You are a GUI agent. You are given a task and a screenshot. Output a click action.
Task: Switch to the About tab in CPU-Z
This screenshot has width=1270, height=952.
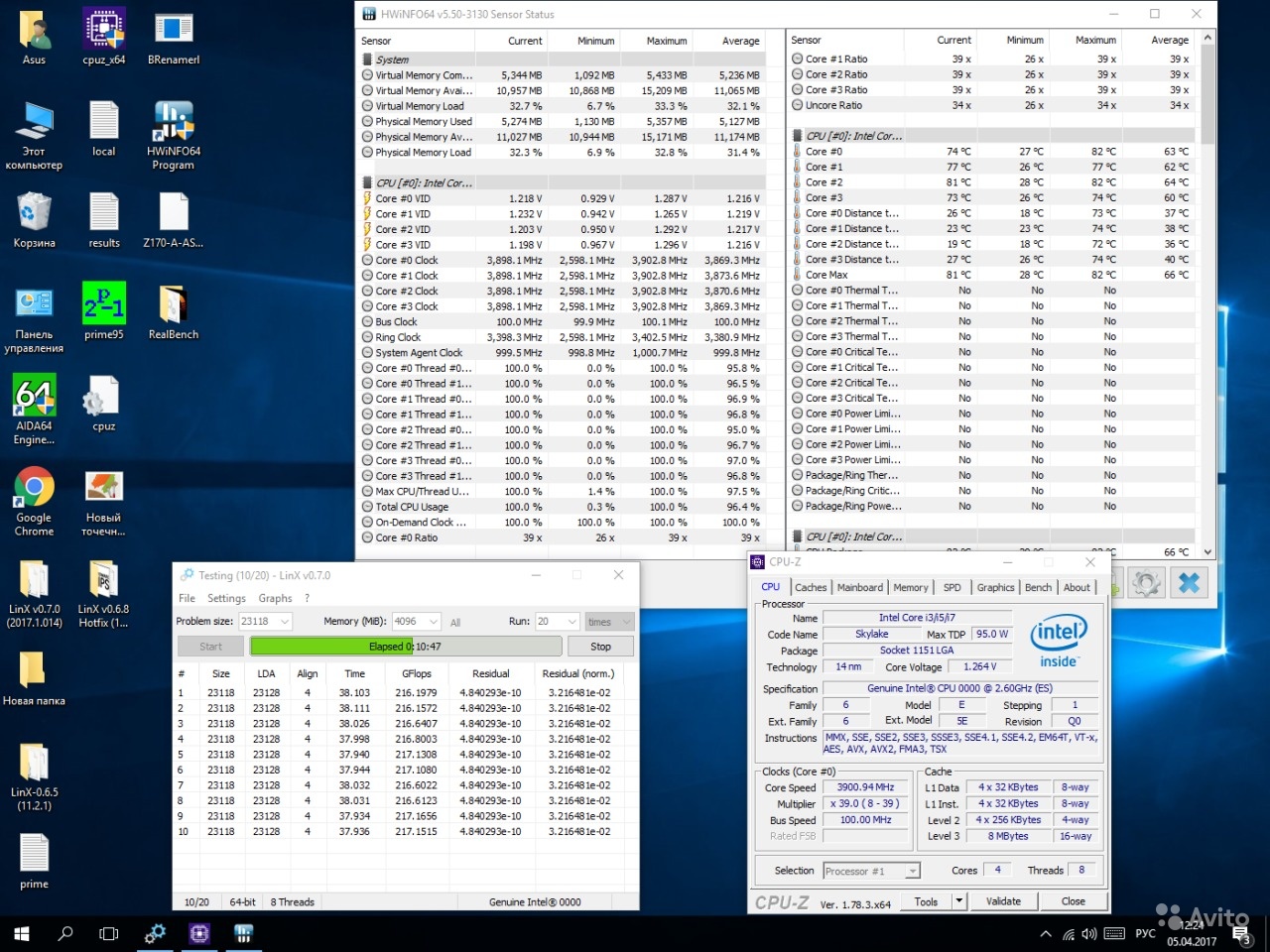1077,587
